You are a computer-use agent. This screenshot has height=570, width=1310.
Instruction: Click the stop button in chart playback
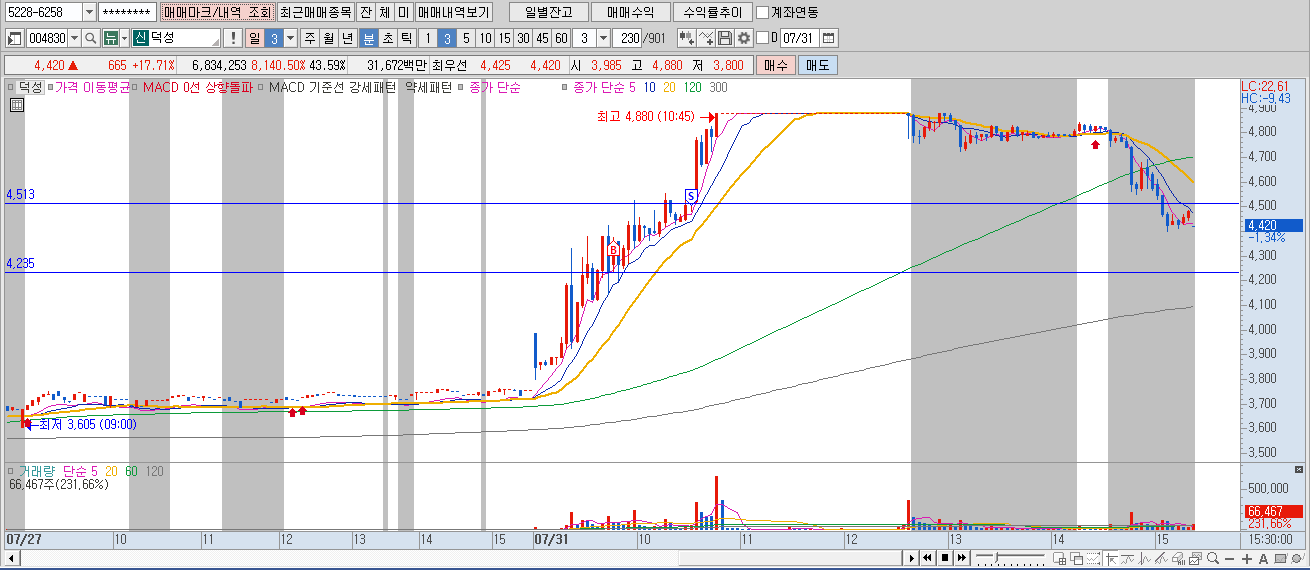945,558
